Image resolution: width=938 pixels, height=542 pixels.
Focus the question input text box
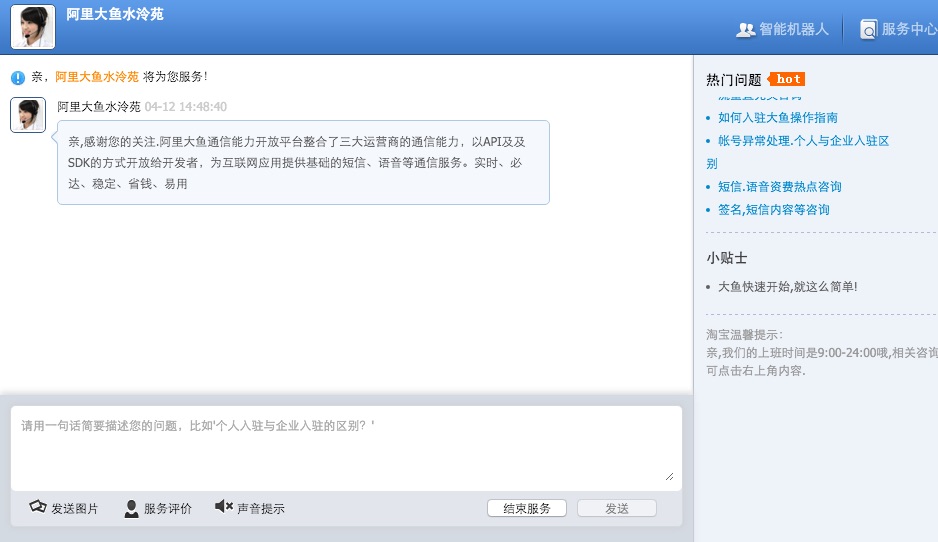click(346, 449)
